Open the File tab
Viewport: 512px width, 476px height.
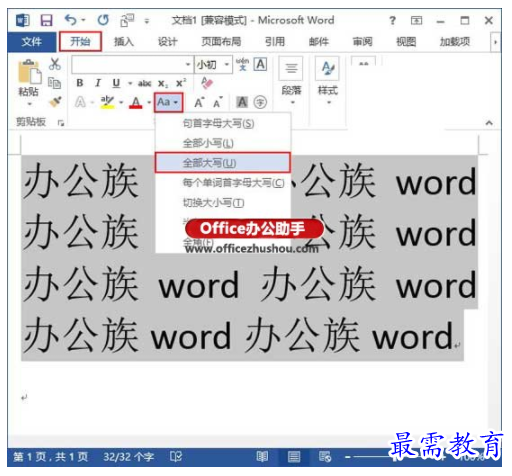point(32,42)
